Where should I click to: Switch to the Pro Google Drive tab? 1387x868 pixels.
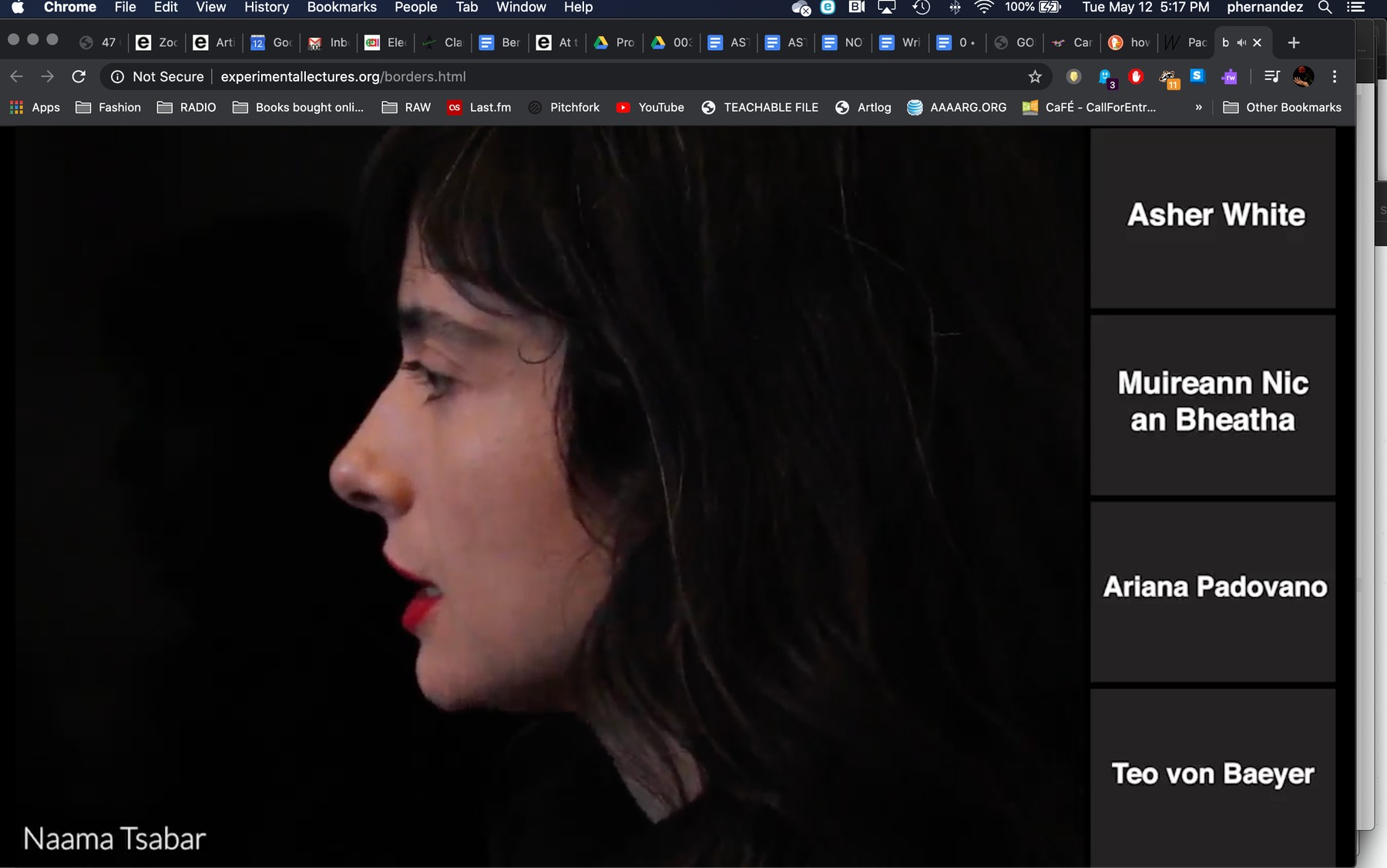(x=614, y=42)
